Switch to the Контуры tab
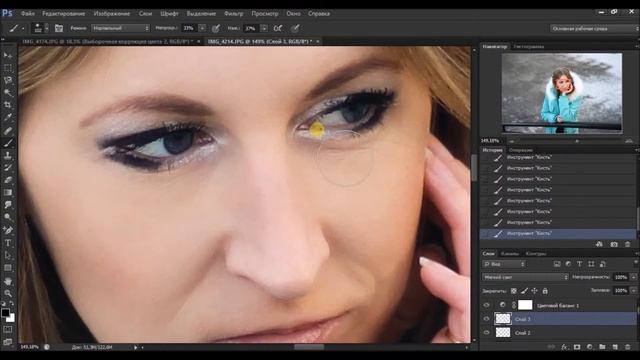The width and height of the screenshot is (640, 360). pos(536,253)
